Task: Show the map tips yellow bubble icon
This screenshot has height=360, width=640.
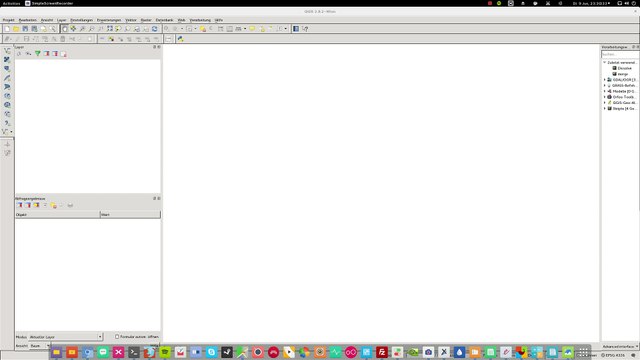Action: [x=252, y=29]
